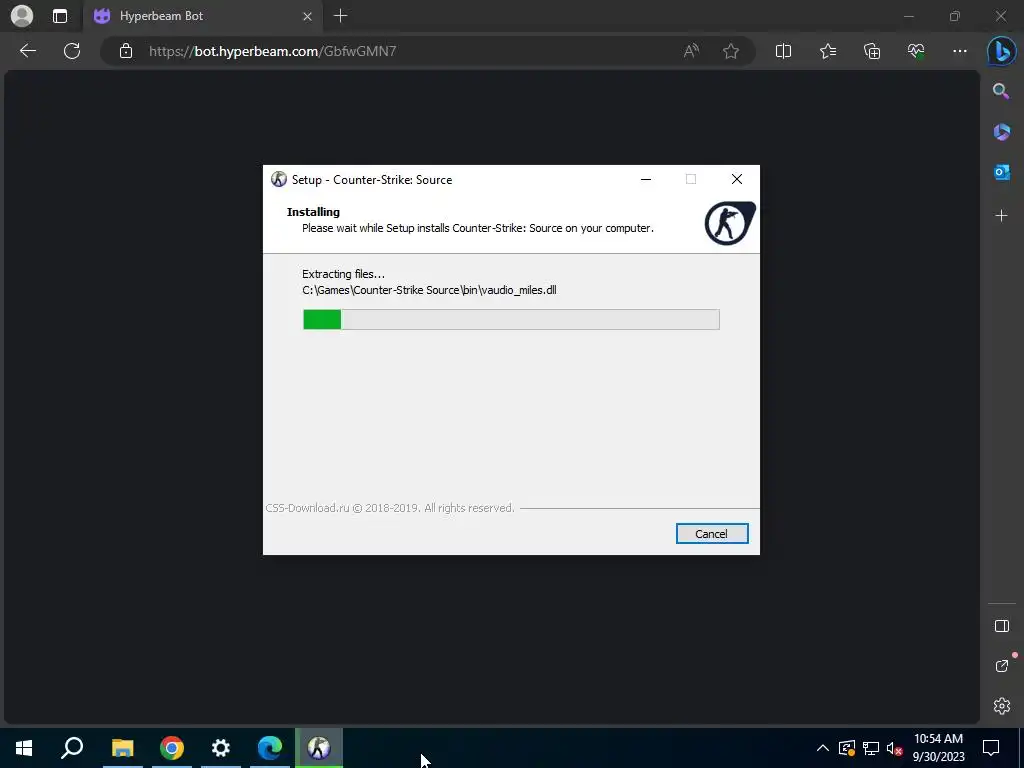Open Browser essentials heart icon
Viewport: 1024px width, 768px height.
coord(916,51)
